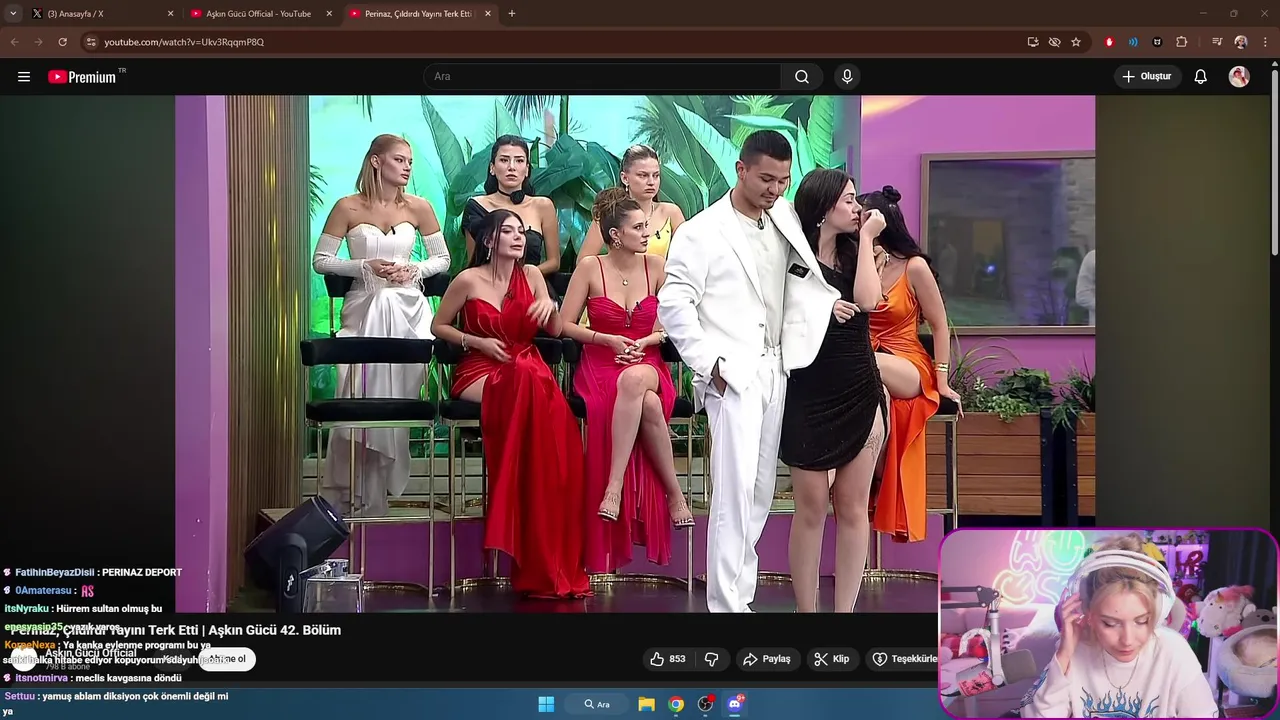Image resolution: width=1280 pixels, height=720 pixels.
Task: Open YouTube notifications bell
Action: coord(1201,77)
